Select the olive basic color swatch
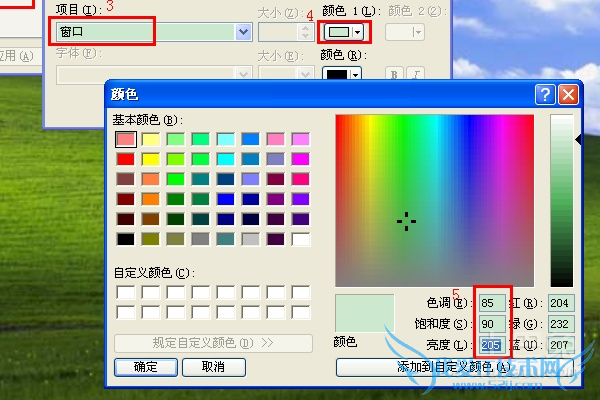Screen dimensions: 600x400 coord(151,239)
